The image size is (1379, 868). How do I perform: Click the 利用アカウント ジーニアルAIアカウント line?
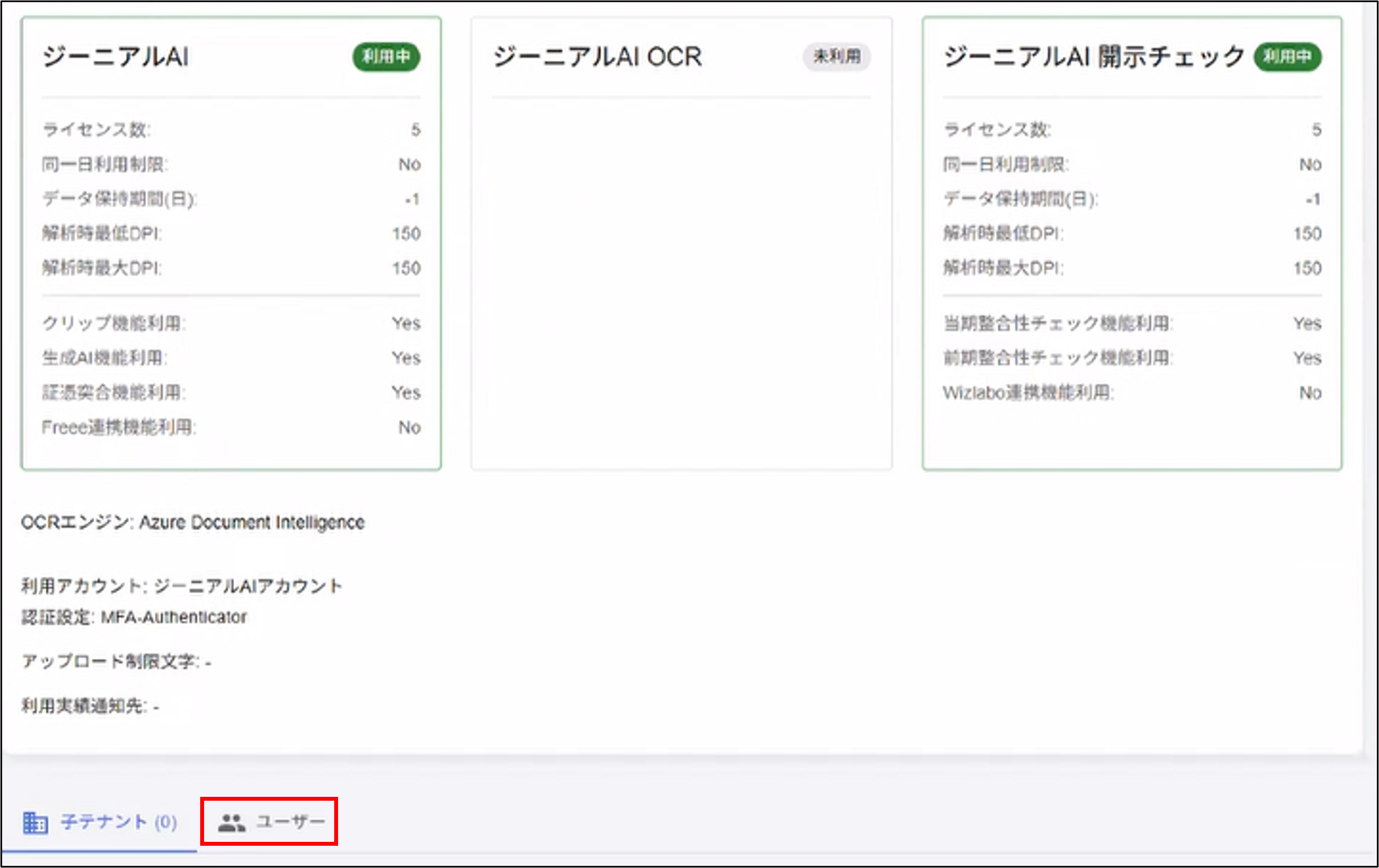click(181, 586)
